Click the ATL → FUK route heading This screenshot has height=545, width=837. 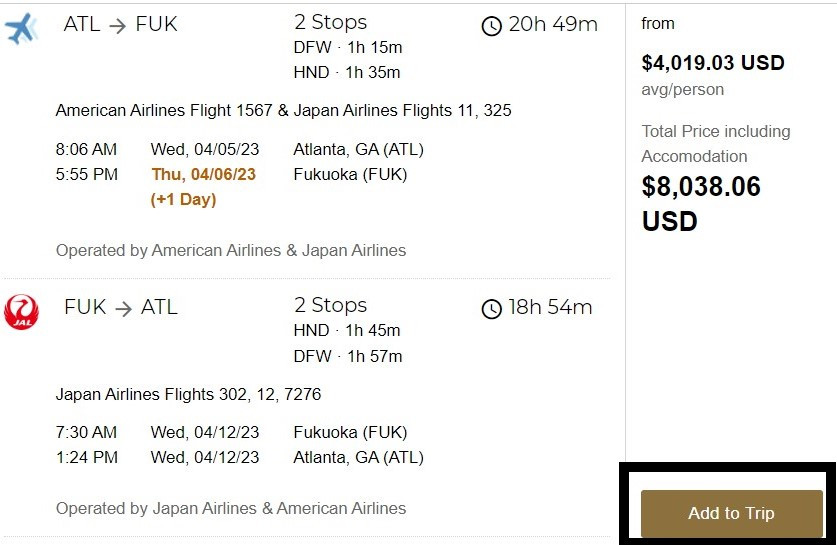(121, 24)
